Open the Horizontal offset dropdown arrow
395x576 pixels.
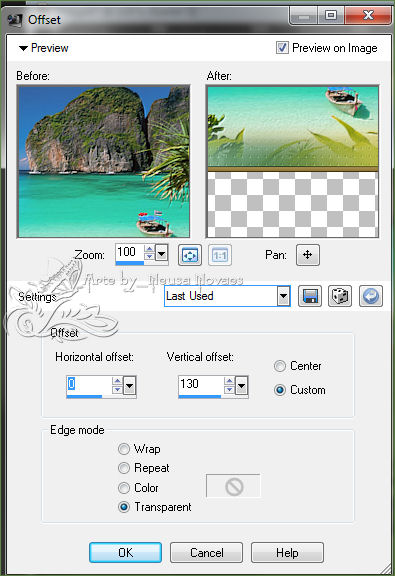pos(130,386)
